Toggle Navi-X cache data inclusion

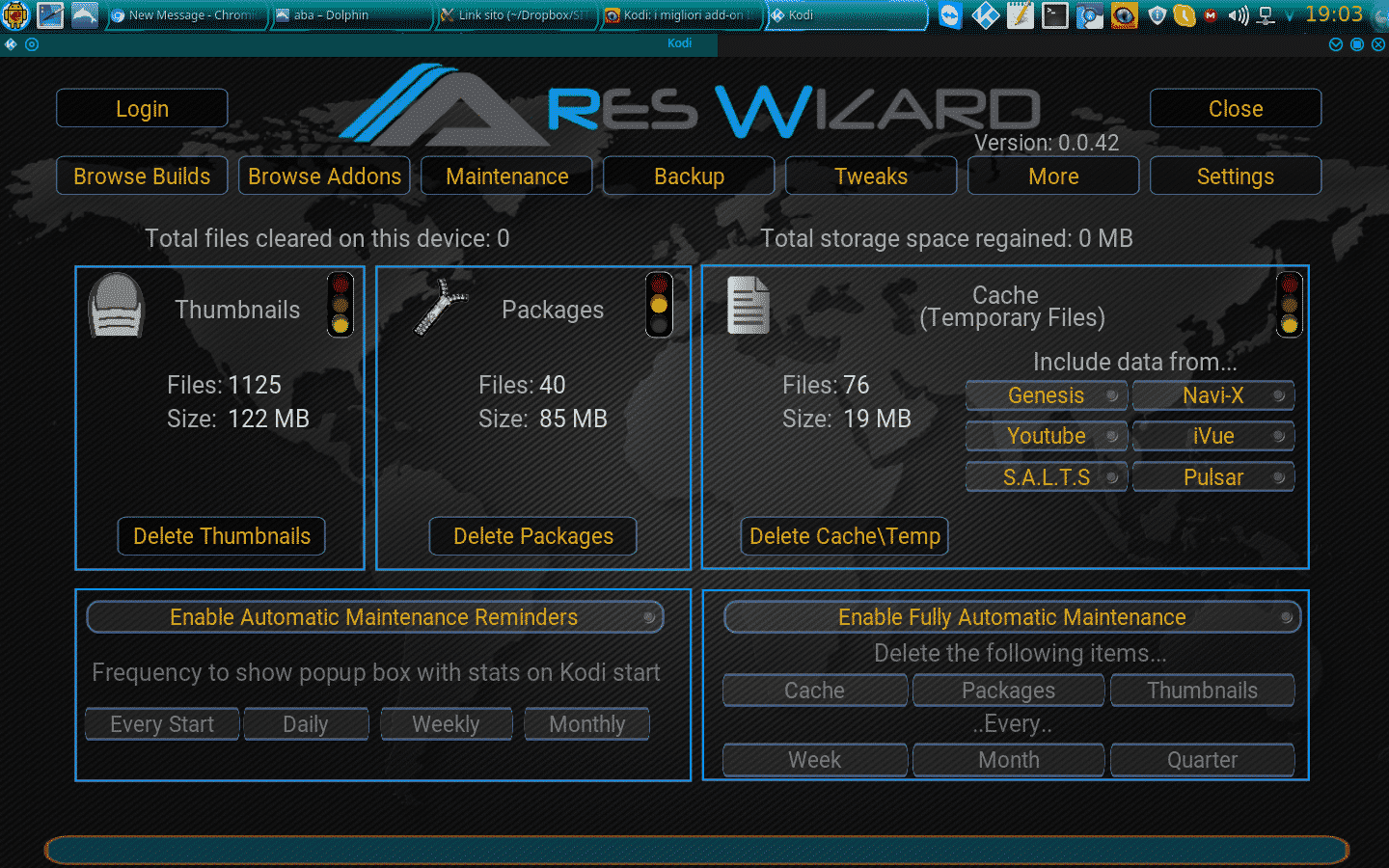coord(1213,395)
